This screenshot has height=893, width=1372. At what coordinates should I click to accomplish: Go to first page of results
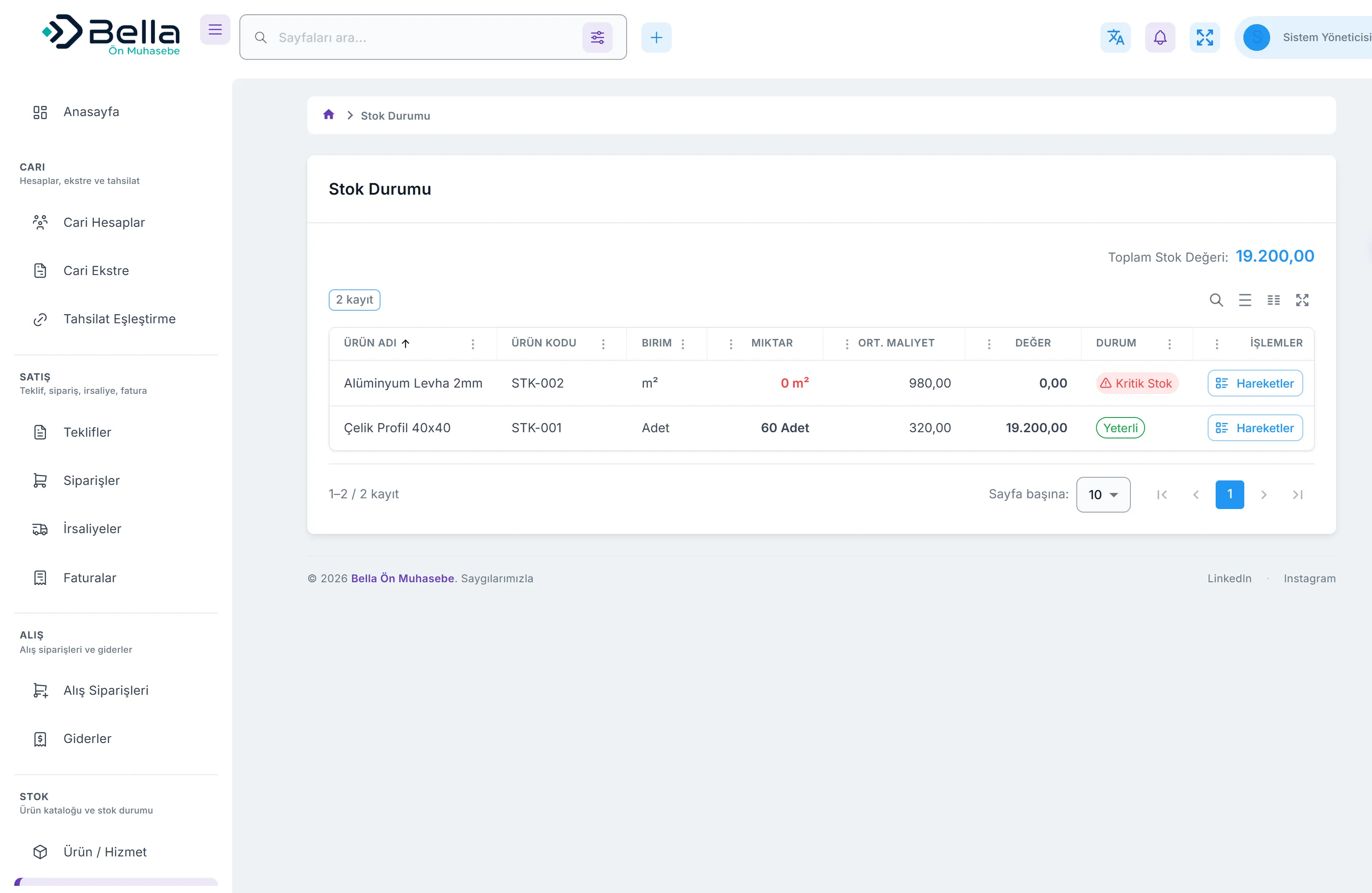tap(1162, 494)
